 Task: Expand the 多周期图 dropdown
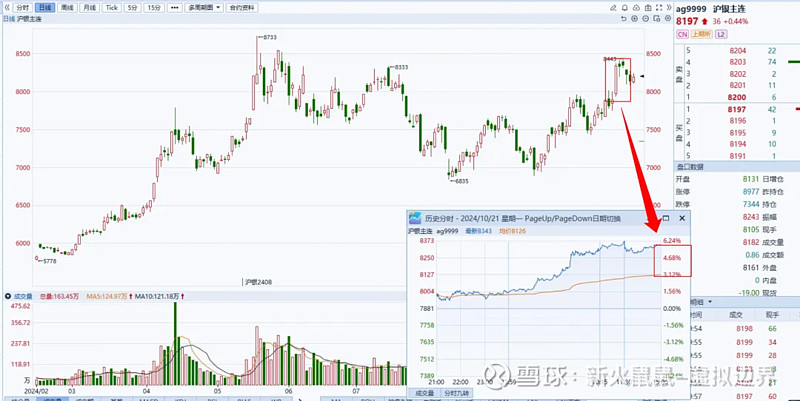[x=204, y=8]
